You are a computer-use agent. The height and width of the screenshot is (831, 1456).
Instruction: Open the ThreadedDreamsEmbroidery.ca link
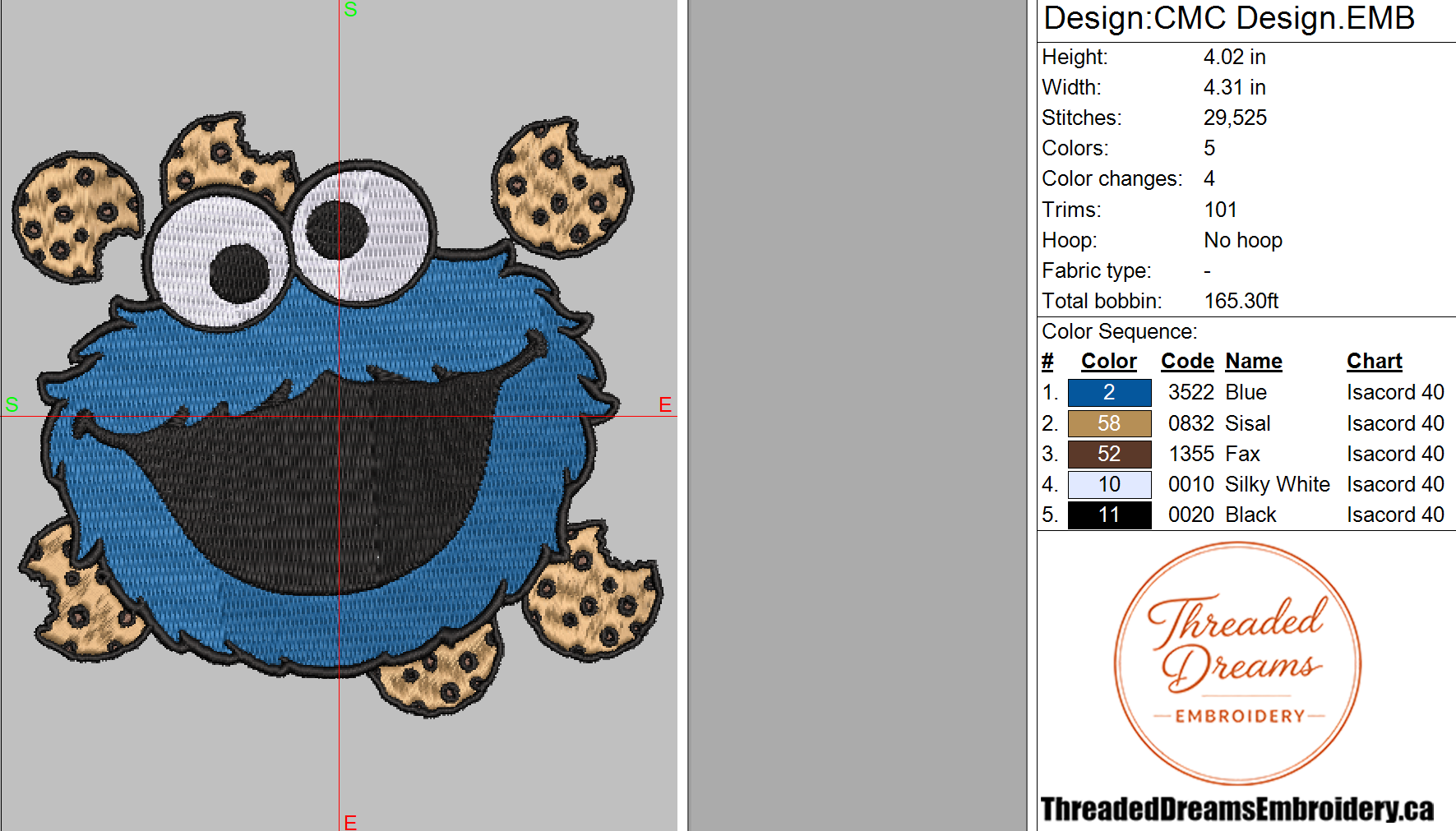(x=1236, y=809)
